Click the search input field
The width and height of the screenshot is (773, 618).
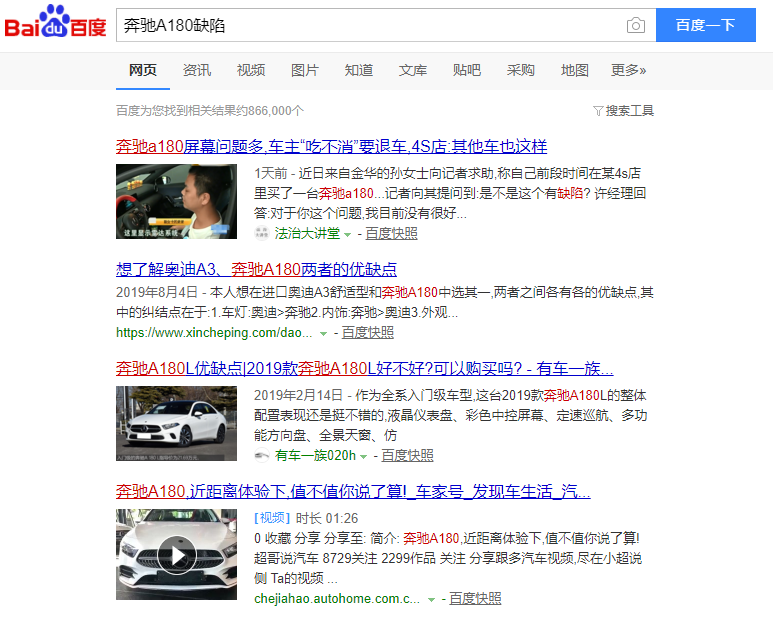coord(370,26)
